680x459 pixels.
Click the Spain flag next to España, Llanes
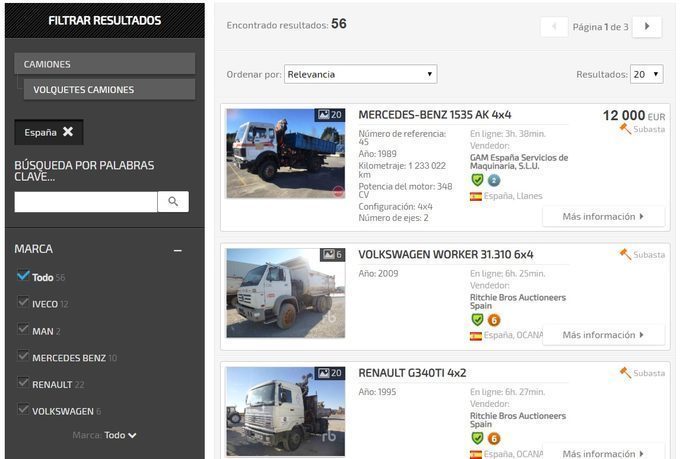(x=476, y=197)
